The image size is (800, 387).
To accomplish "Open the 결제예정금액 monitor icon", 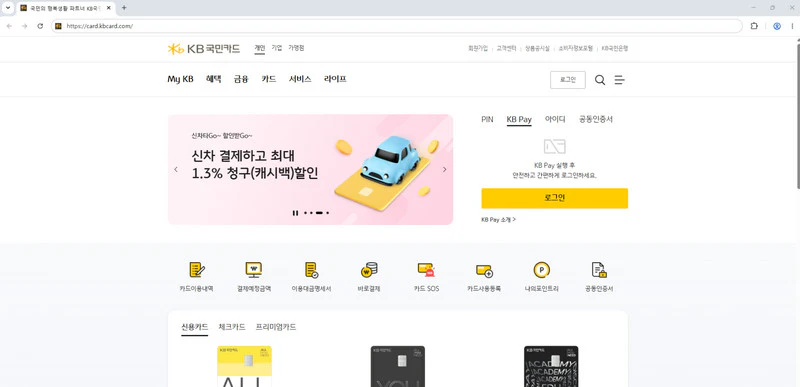I will click(254, 270).
